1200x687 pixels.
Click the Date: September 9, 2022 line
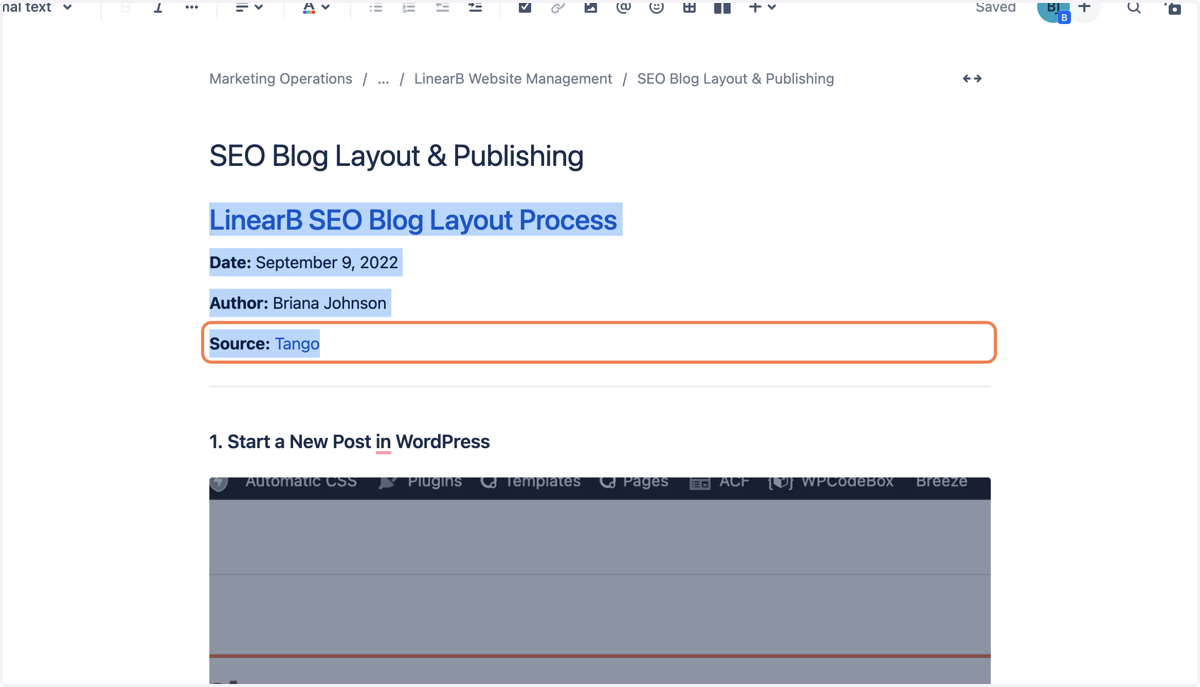tap(304, 263)
